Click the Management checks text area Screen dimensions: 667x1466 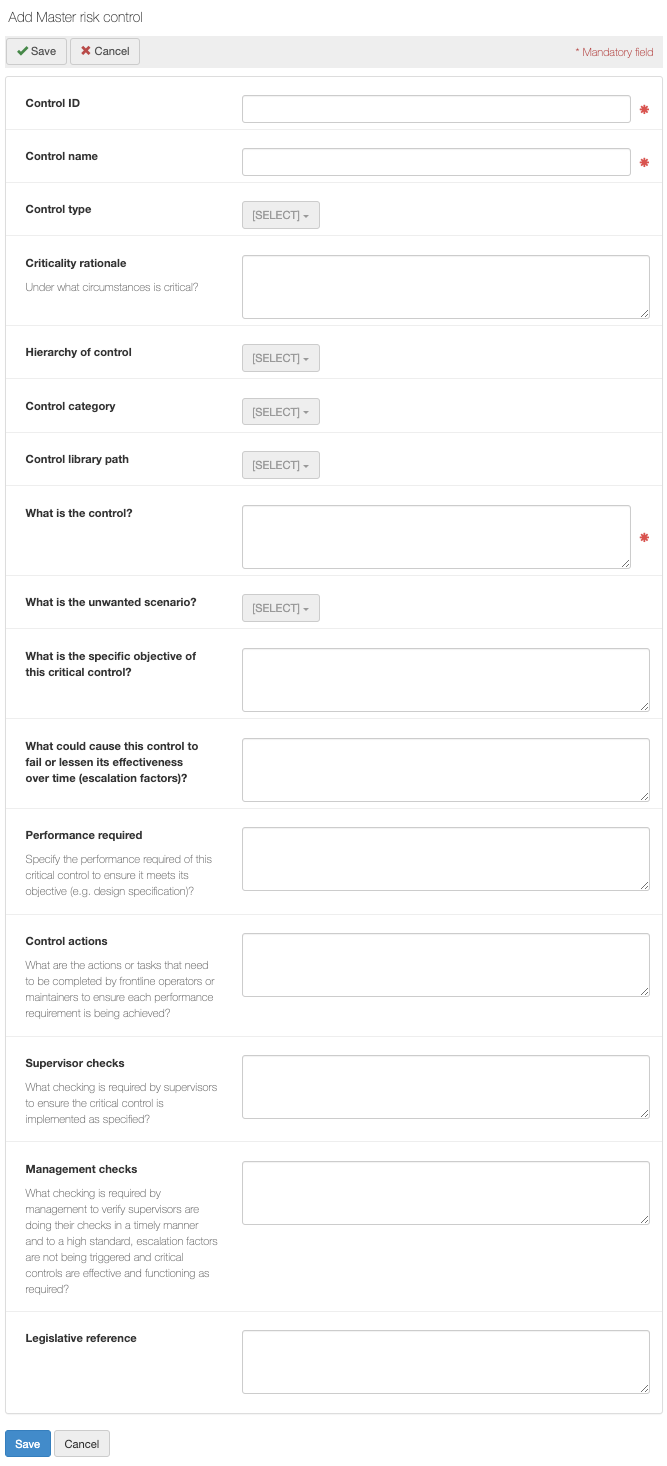click(x=446, y=1193)
